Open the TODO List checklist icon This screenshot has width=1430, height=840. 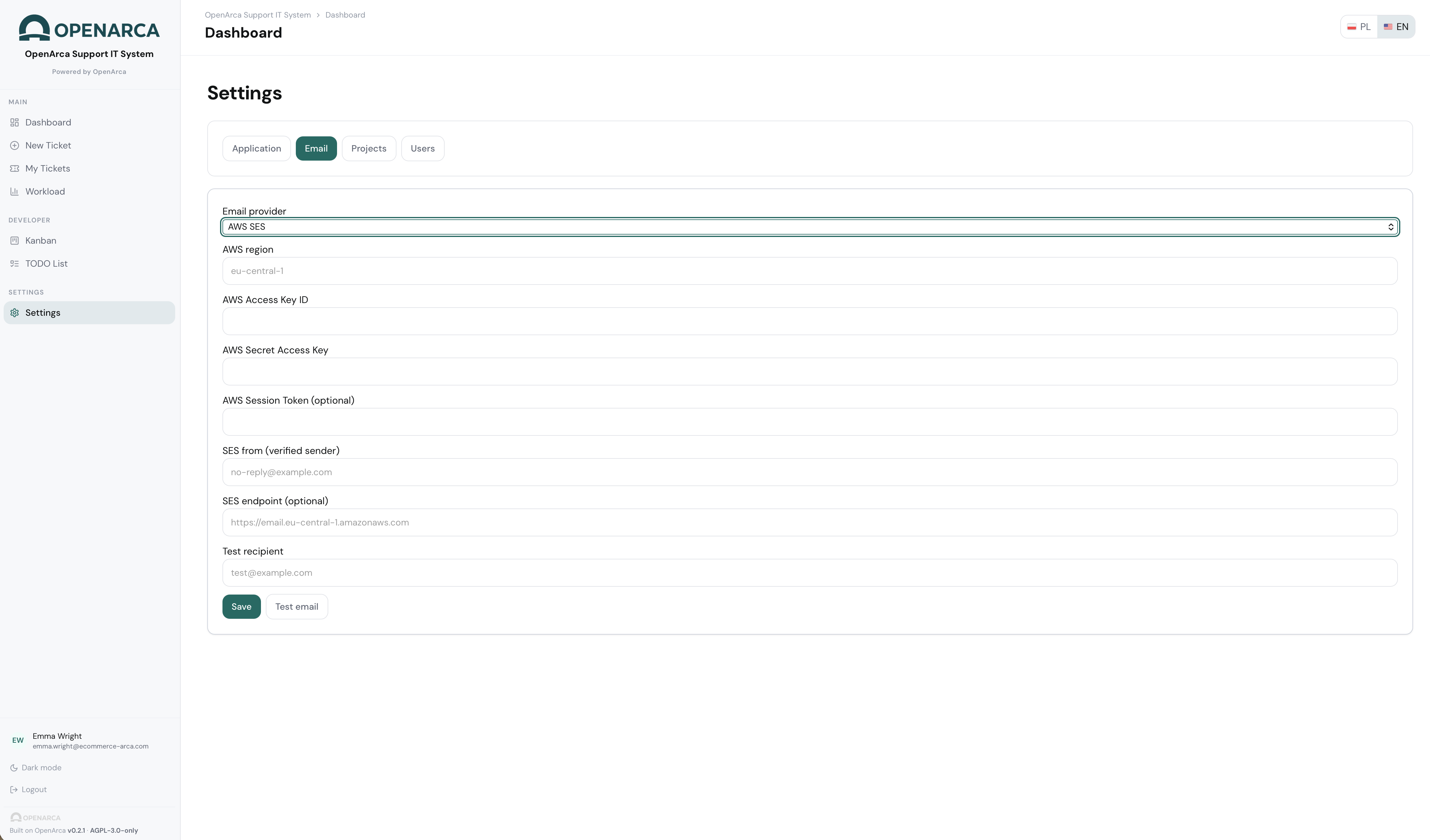click(x=15, y=263)
